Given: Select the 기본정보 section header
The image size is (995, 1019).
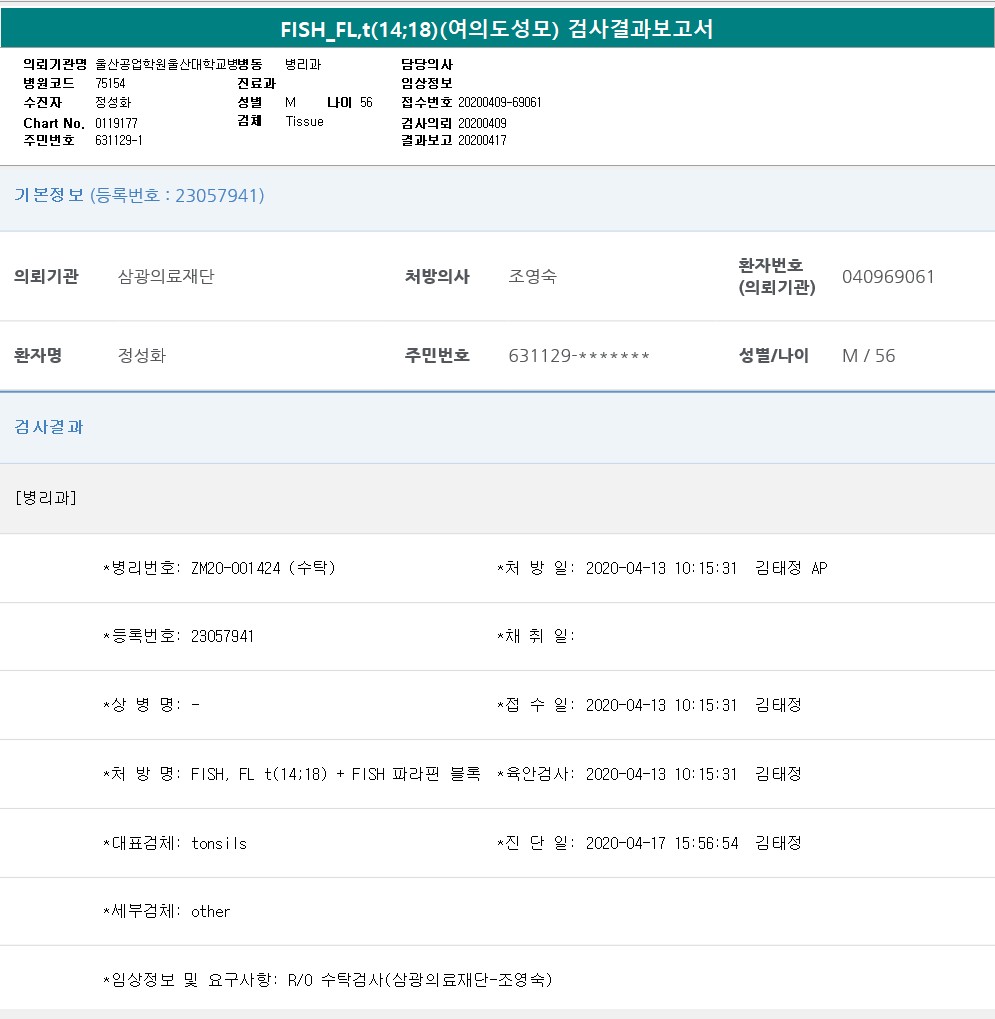Looking at the screenshot, I should point(139,196).
